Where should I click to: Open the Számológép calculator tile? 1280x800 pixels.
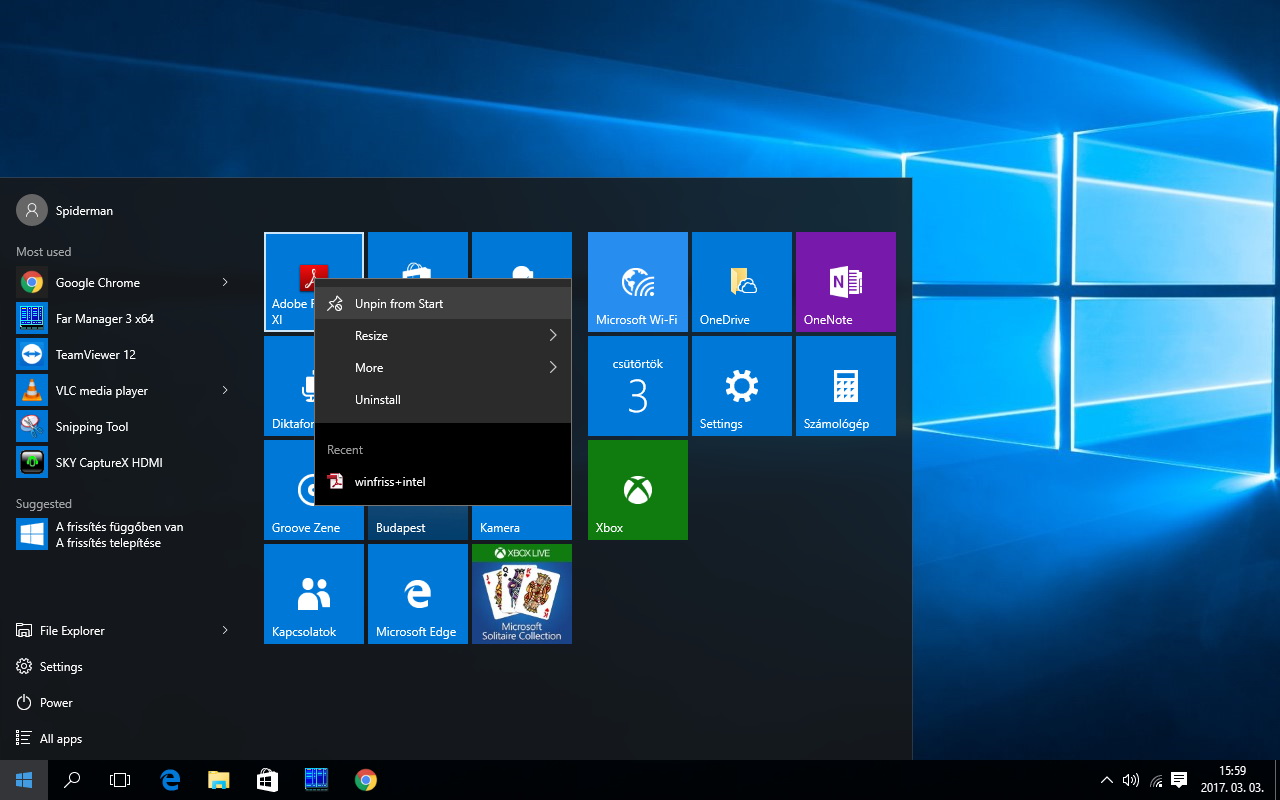845,386
